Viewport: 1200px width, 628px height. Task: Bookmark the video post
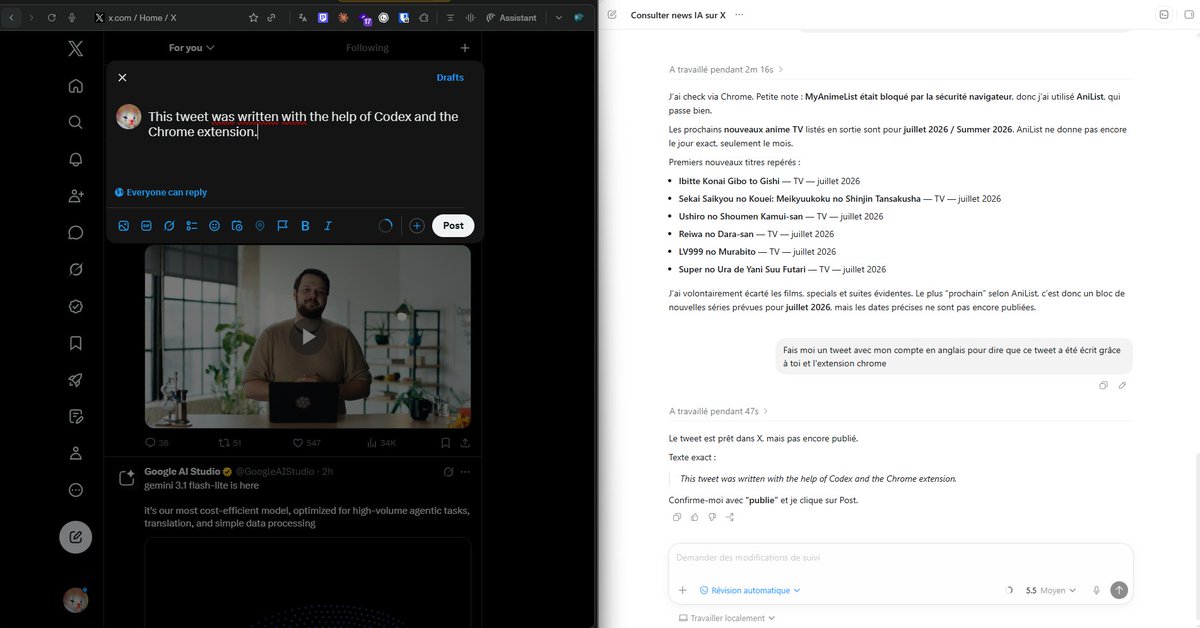click(x=445, y=443)
